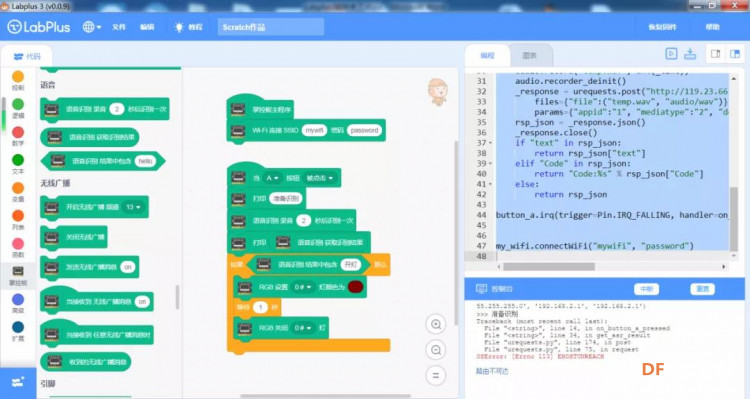
Task: Open the 0# dropdown in the RGB 设置 block
Action: tap(302, 287)
